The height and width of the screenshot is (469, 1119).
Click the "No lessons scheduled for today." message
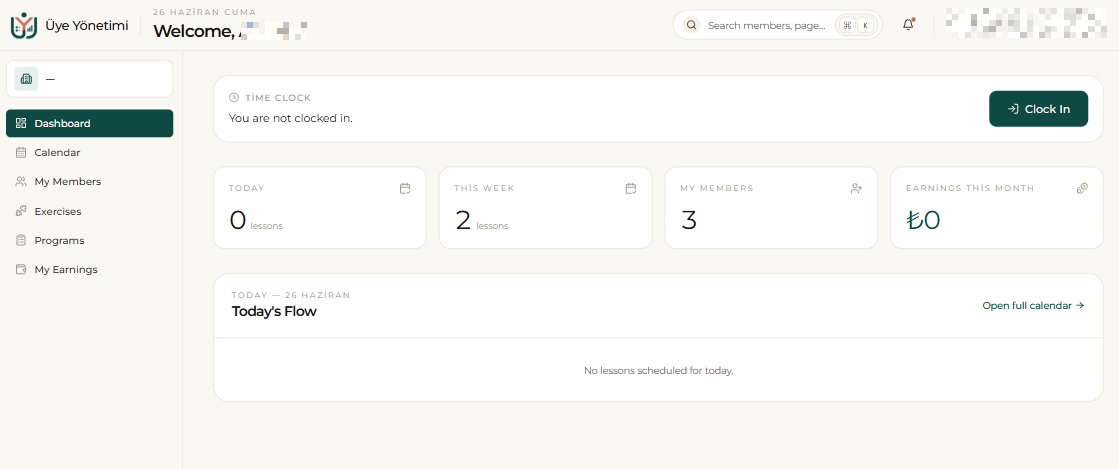[659, 370]
